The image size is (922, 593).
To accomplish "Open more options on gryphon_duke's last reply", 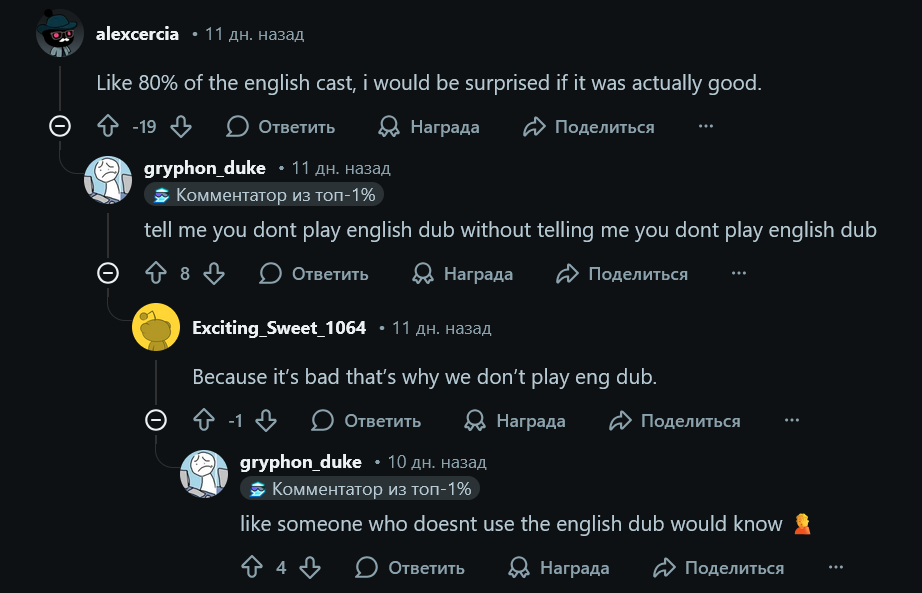I will click(x=836, y=568).
